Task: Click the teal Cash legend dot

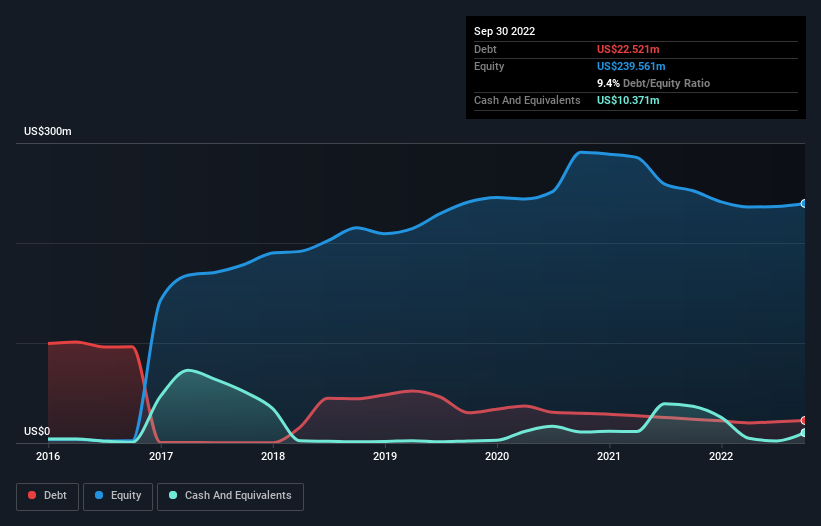Action: 173,495
